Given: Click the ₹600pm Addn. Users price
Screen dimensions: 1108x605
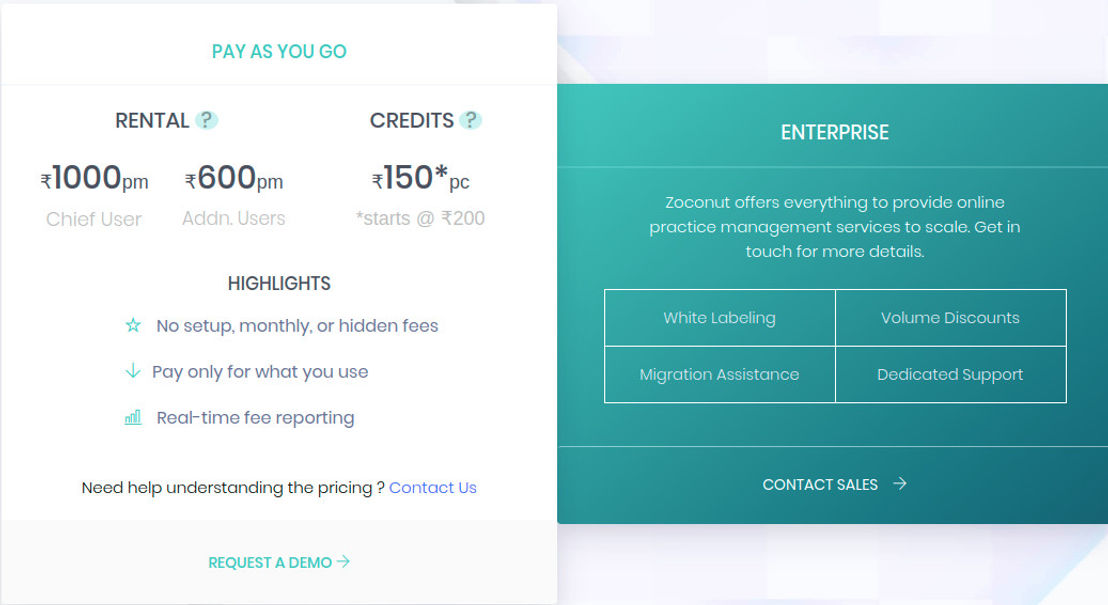Looking at the screenshot, I should [234, 178].
